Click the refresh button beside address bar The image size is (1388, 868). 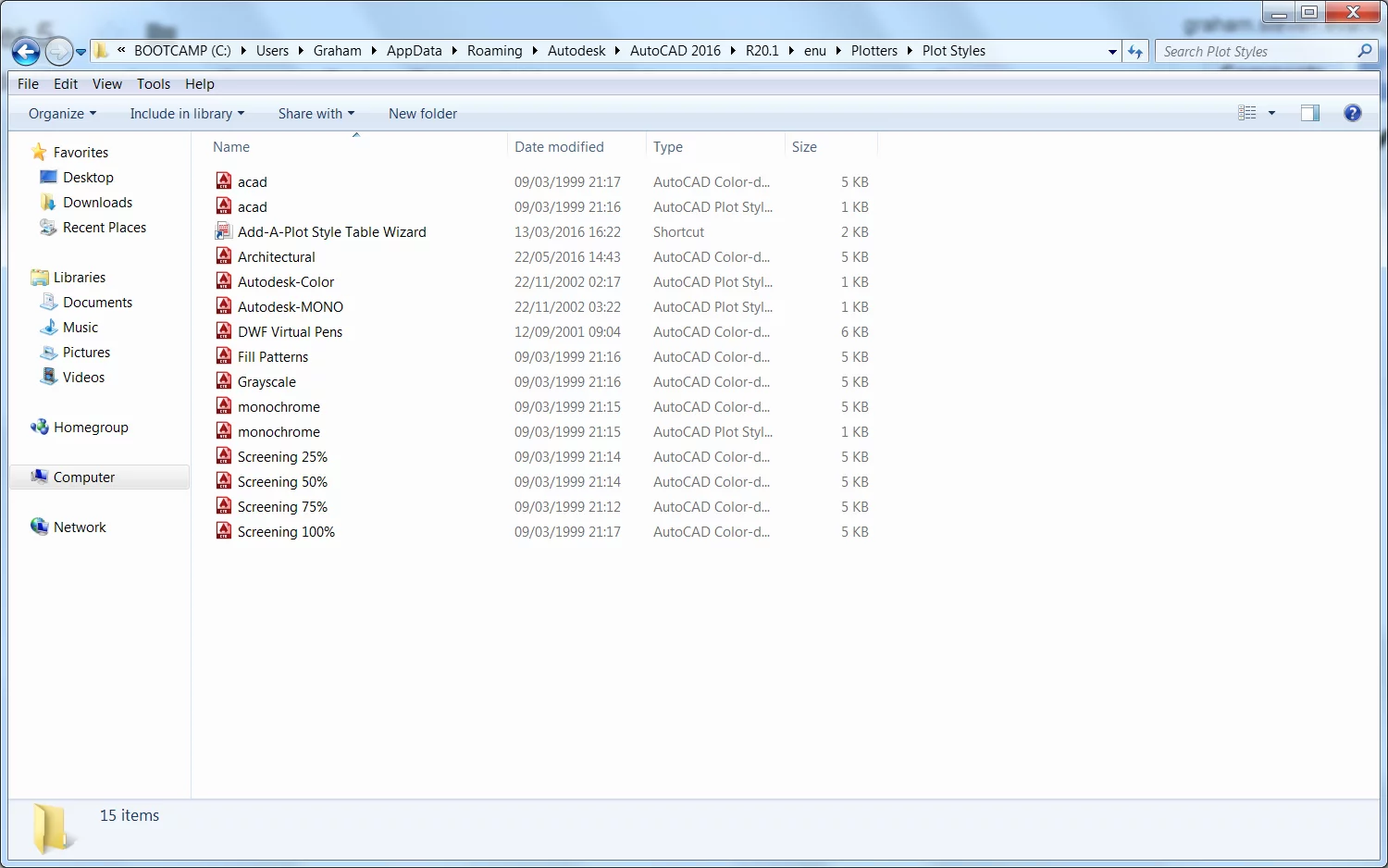point(1135,52)
